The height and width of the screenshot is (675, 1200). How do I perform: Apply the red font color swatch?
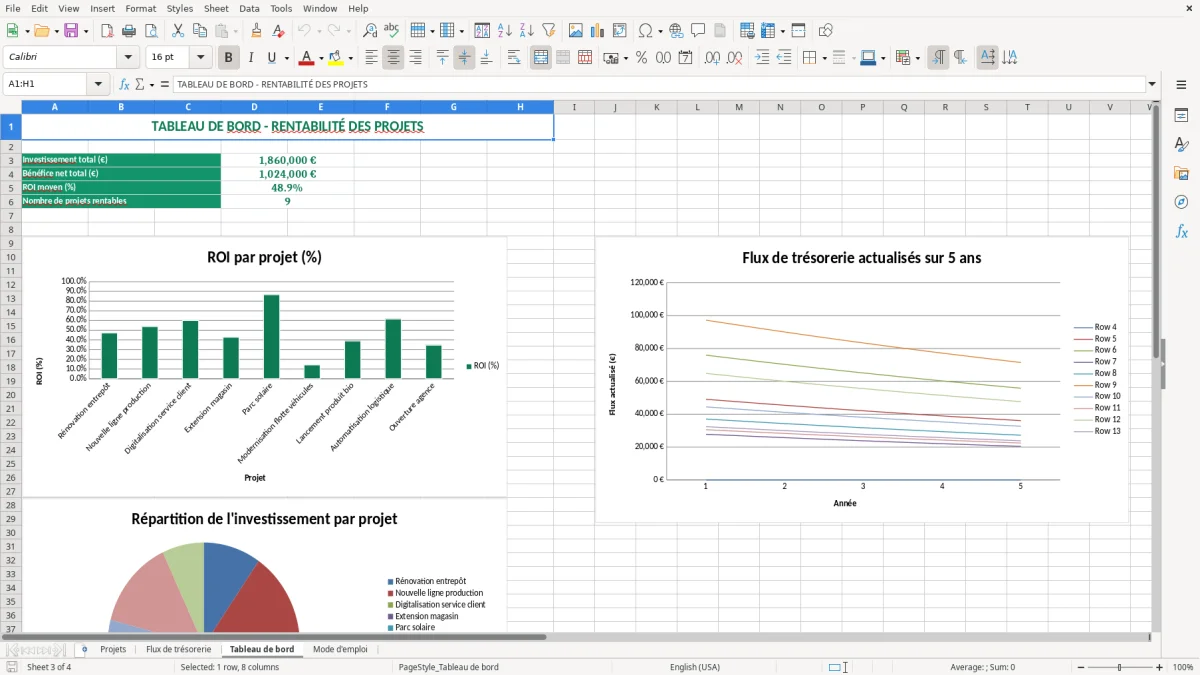click(x=307, y=58)
